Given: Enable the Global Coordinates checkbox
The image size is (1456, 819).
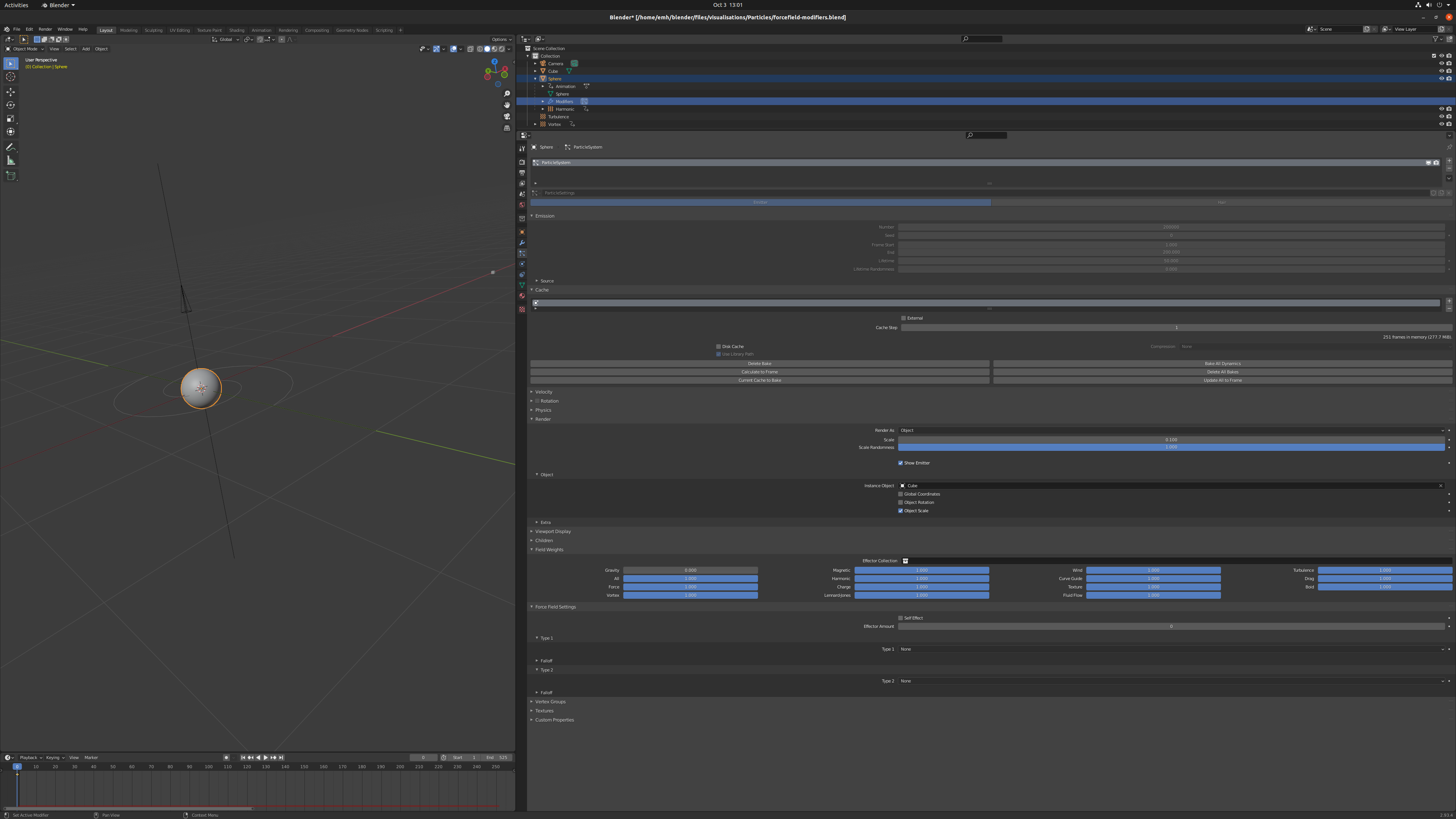Looking at the screenshot, I should pos(901,494).
